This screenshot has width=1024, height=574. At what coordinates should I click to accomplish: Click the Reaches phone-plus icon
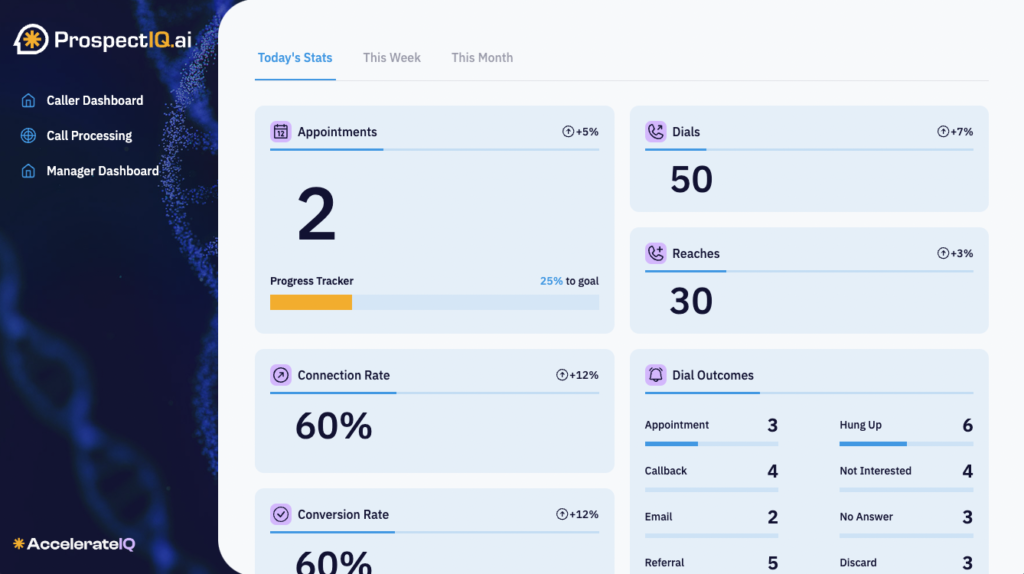[x=656, y=254]
